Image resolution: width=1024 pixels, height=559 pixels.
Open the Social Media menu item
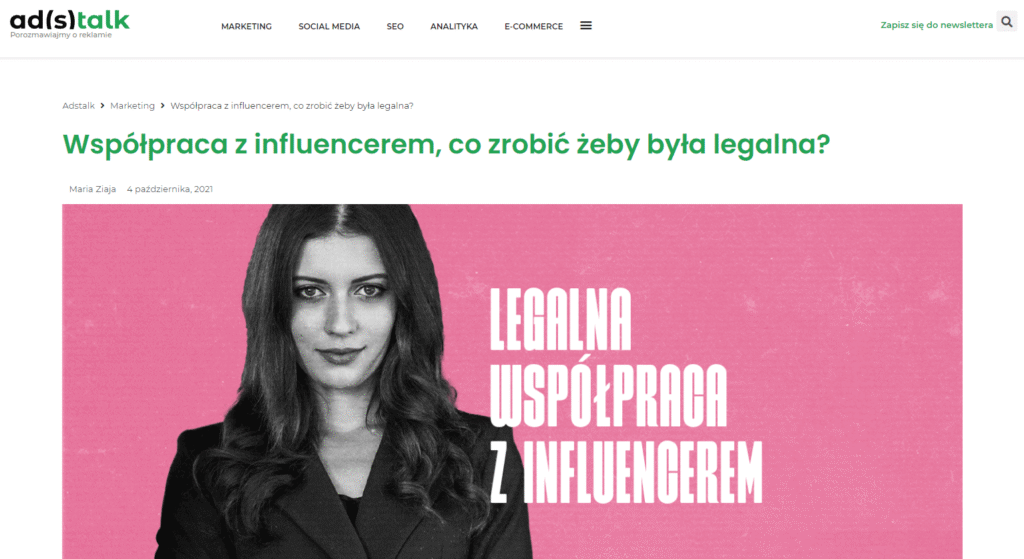pyautogui.click(x=329, y=26)
